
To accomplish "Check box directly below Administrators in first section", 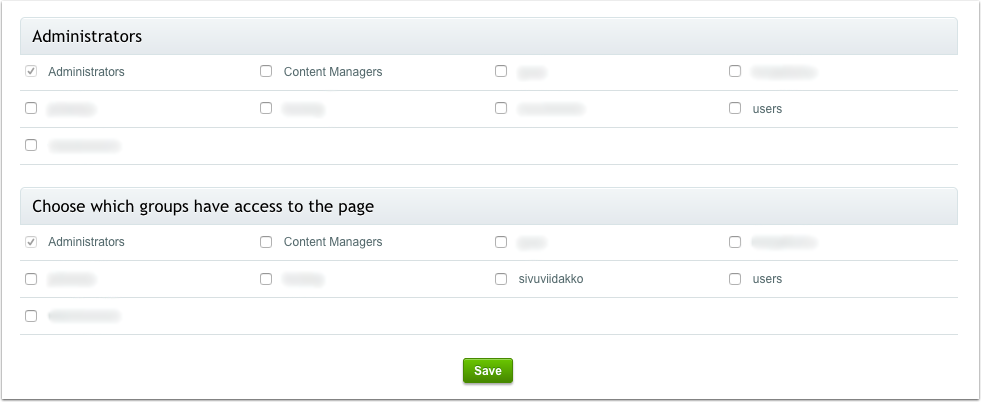I will 31,108.
